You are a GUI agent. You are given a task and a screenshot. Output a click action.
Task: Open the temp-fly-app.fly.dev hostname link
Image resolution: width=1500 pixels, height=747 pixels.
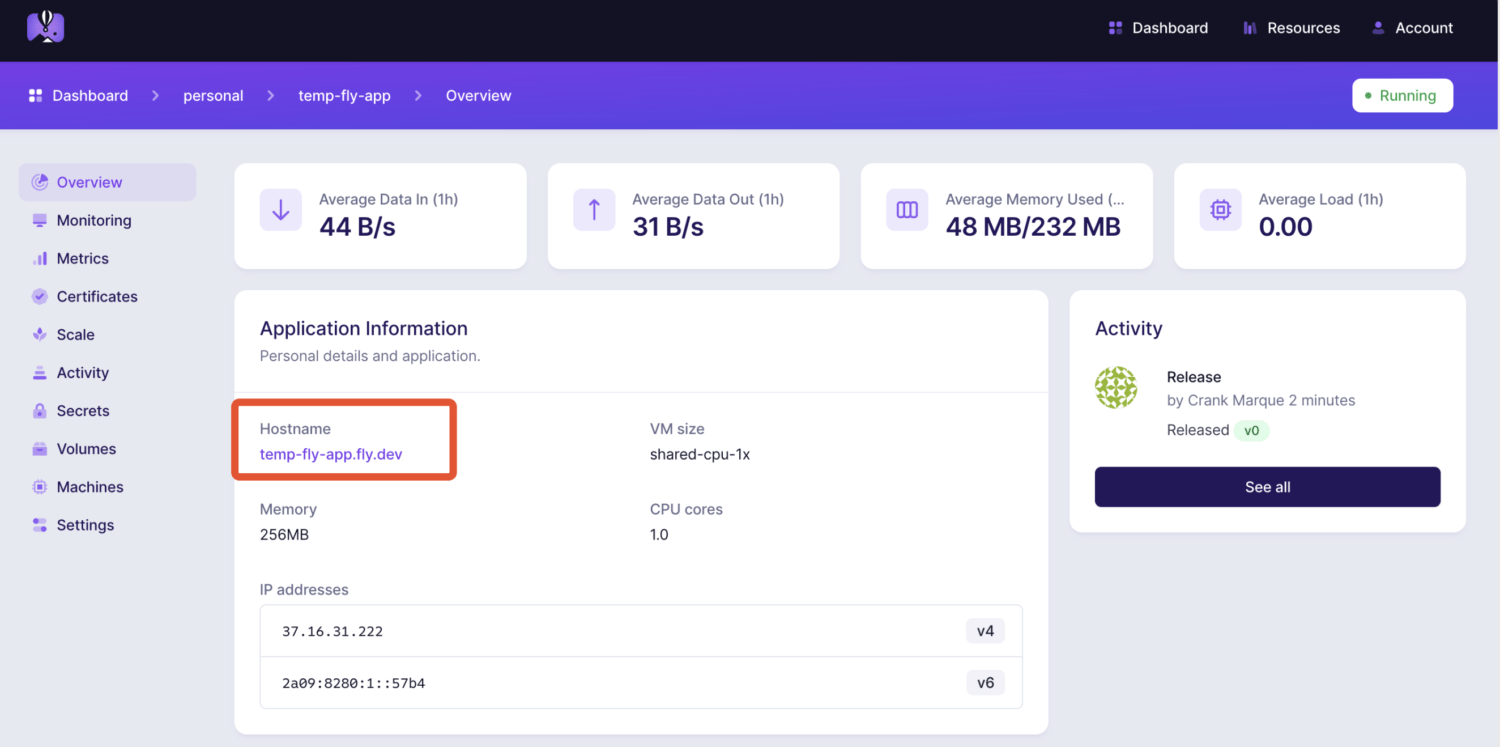click(x=331, y=454)
